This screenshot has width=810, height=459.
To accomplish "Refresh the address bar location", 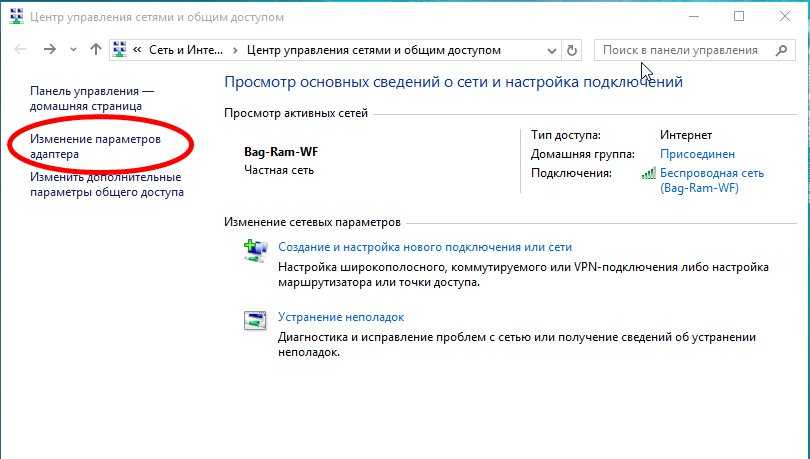I will click(572, 49).
